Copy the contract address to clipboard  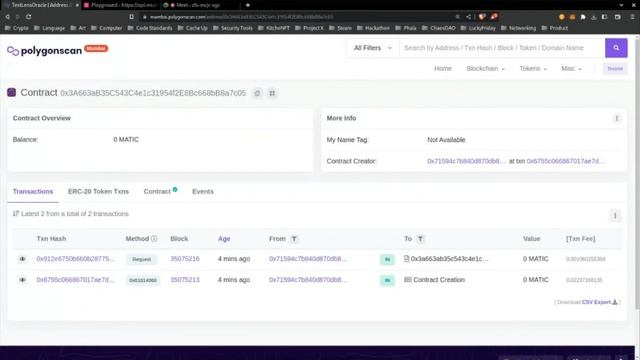(x=257, y=93)
